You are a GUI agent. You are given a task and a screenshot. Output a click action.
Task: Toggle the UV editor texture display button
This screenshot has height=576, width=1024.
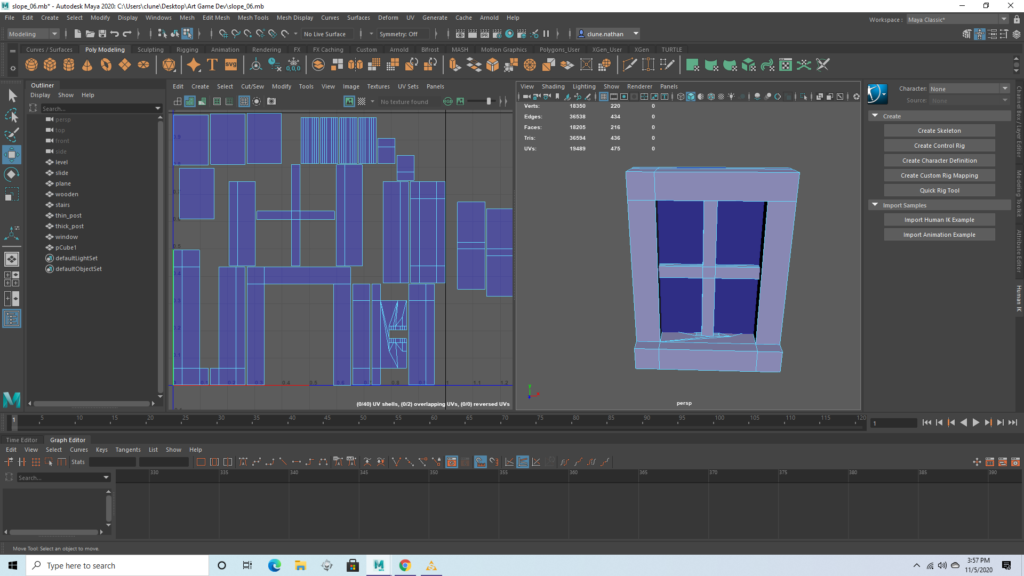(x=349, y=101)
